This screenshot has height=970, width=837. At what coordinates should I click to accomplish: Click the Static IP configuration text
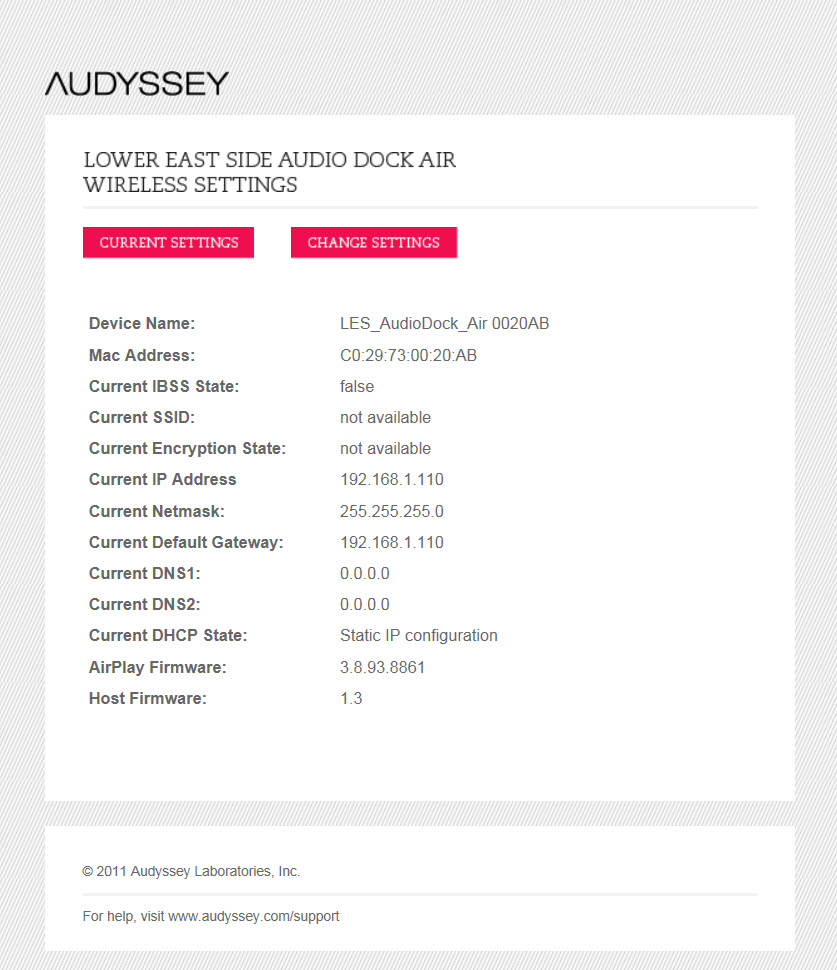pyautogui.click(x=418, y=635)
